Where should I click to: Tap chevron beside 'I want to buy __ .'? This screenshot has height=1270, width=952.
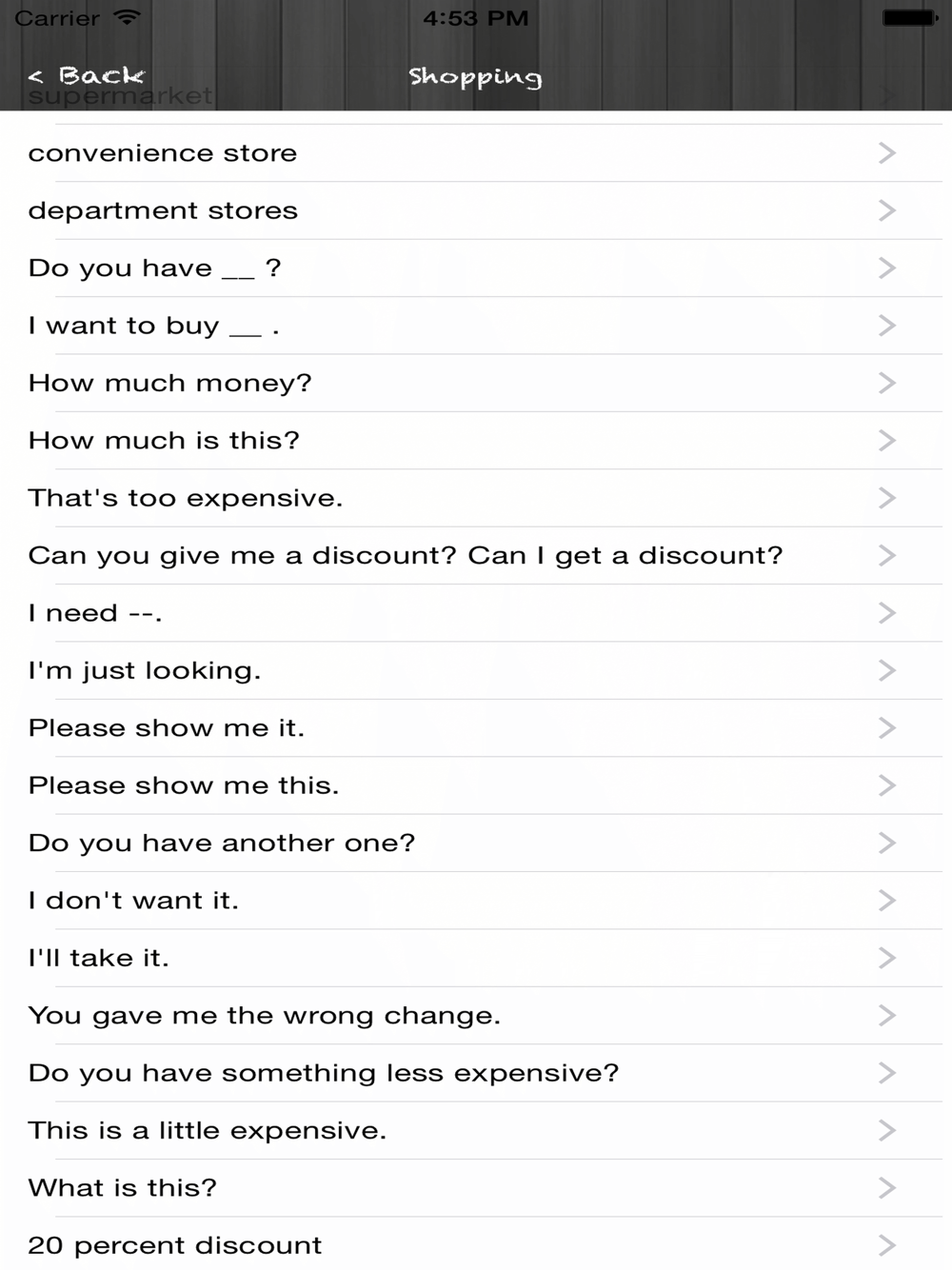[887, 326]
